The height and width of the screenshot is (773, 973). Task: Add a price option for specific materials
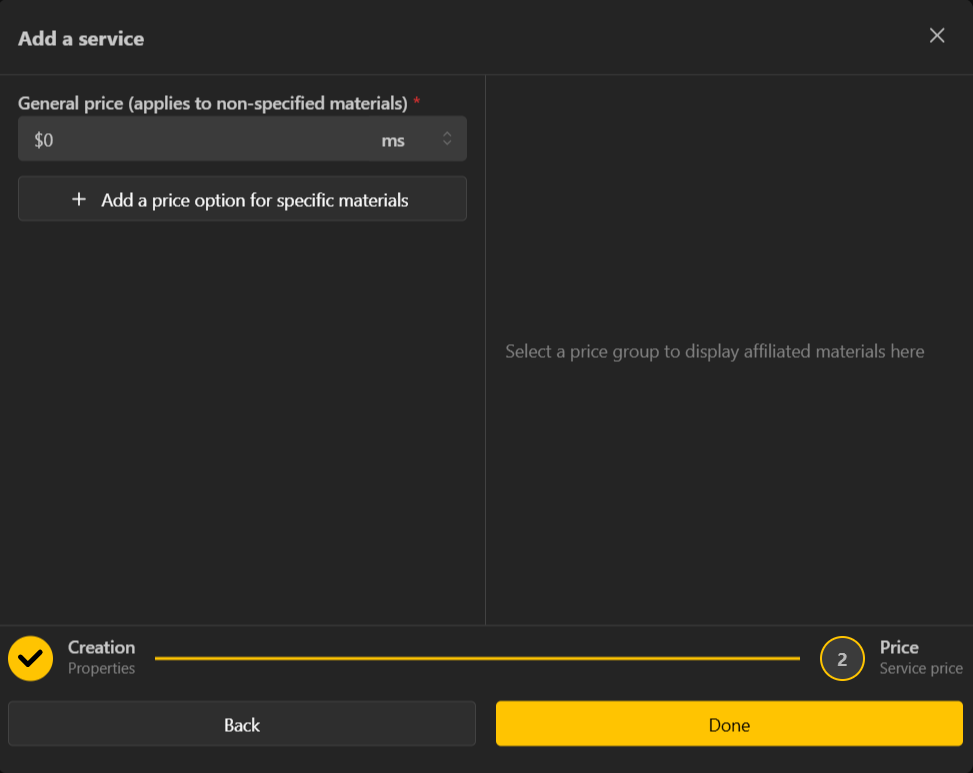pos(254,200)
